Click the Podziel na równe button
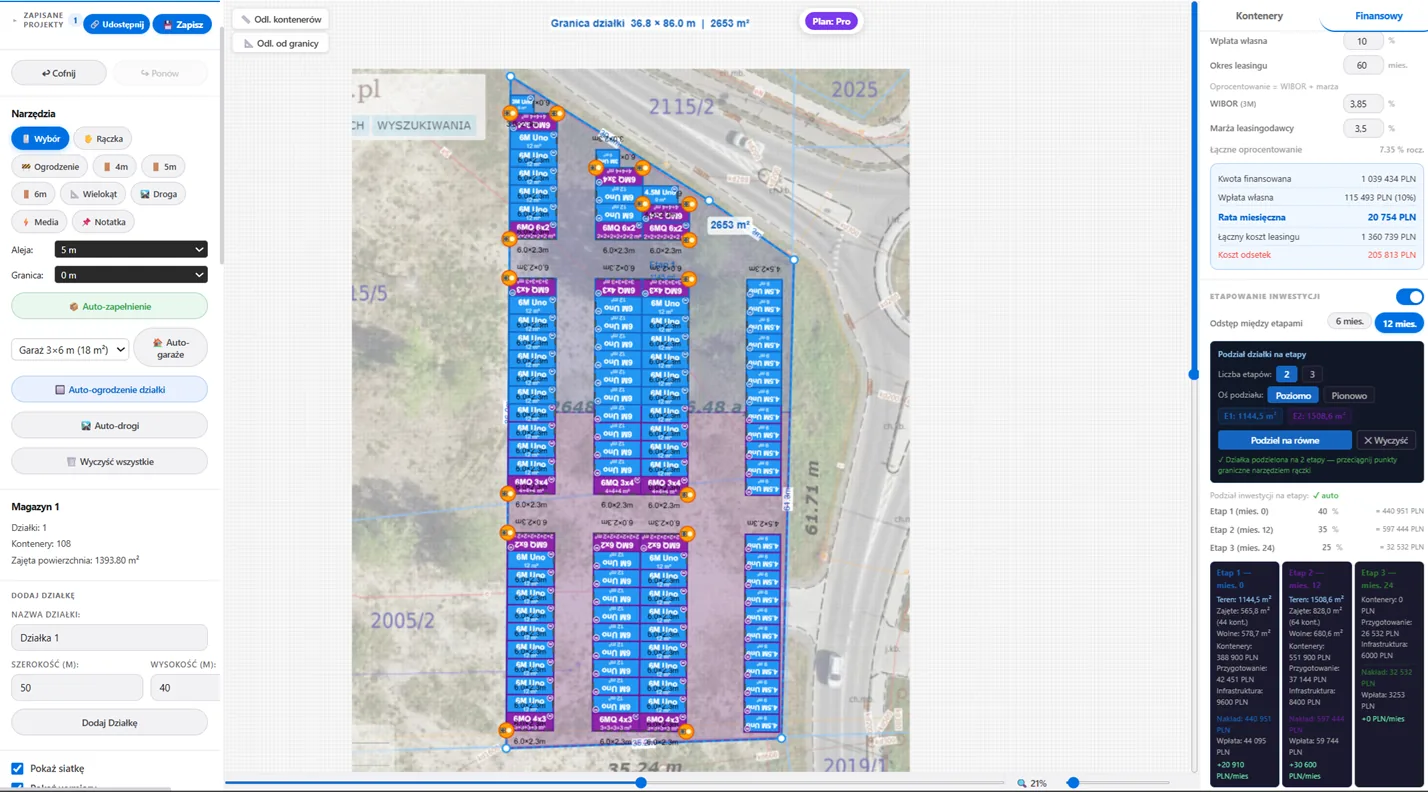Screen dimensions: 1428x792 coord(1285,440)
